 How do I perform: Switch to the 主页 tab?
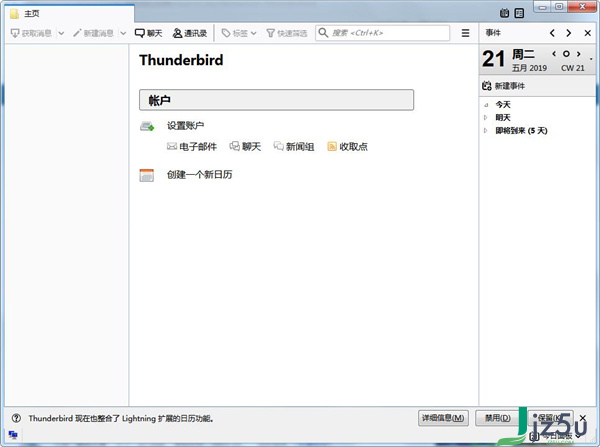click(70, 14)
